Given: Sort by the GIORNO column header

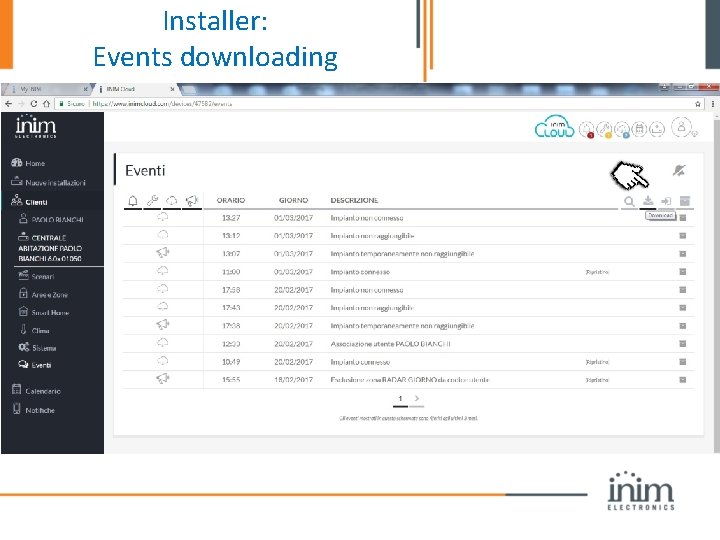Looking at the screenshot, I should pyautogui.click(x=293, y=200).
